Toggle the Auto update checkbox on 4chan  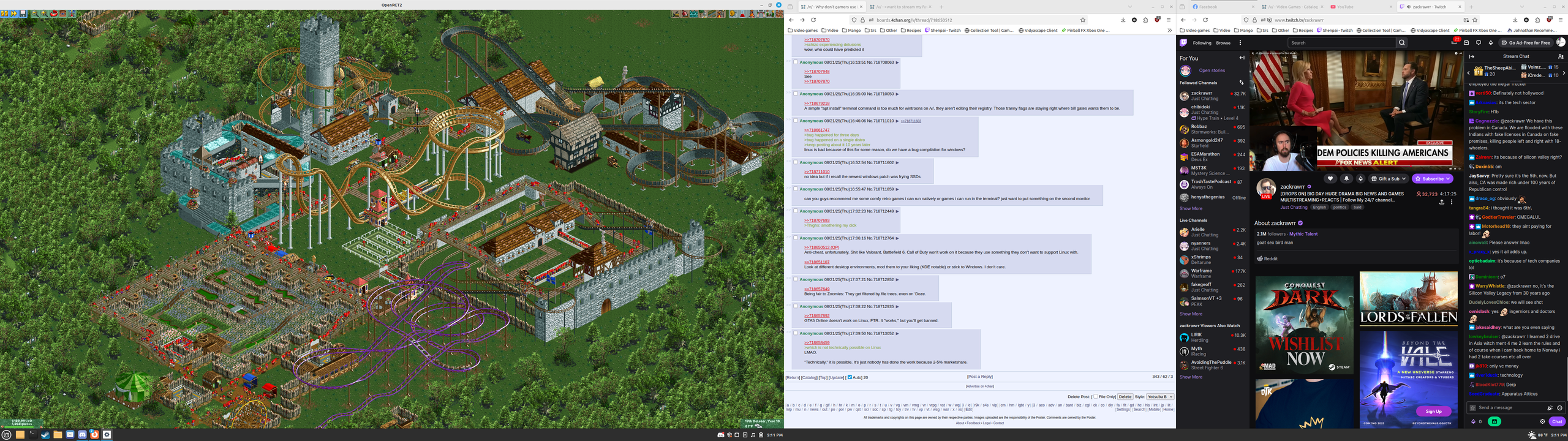point(850,377)
